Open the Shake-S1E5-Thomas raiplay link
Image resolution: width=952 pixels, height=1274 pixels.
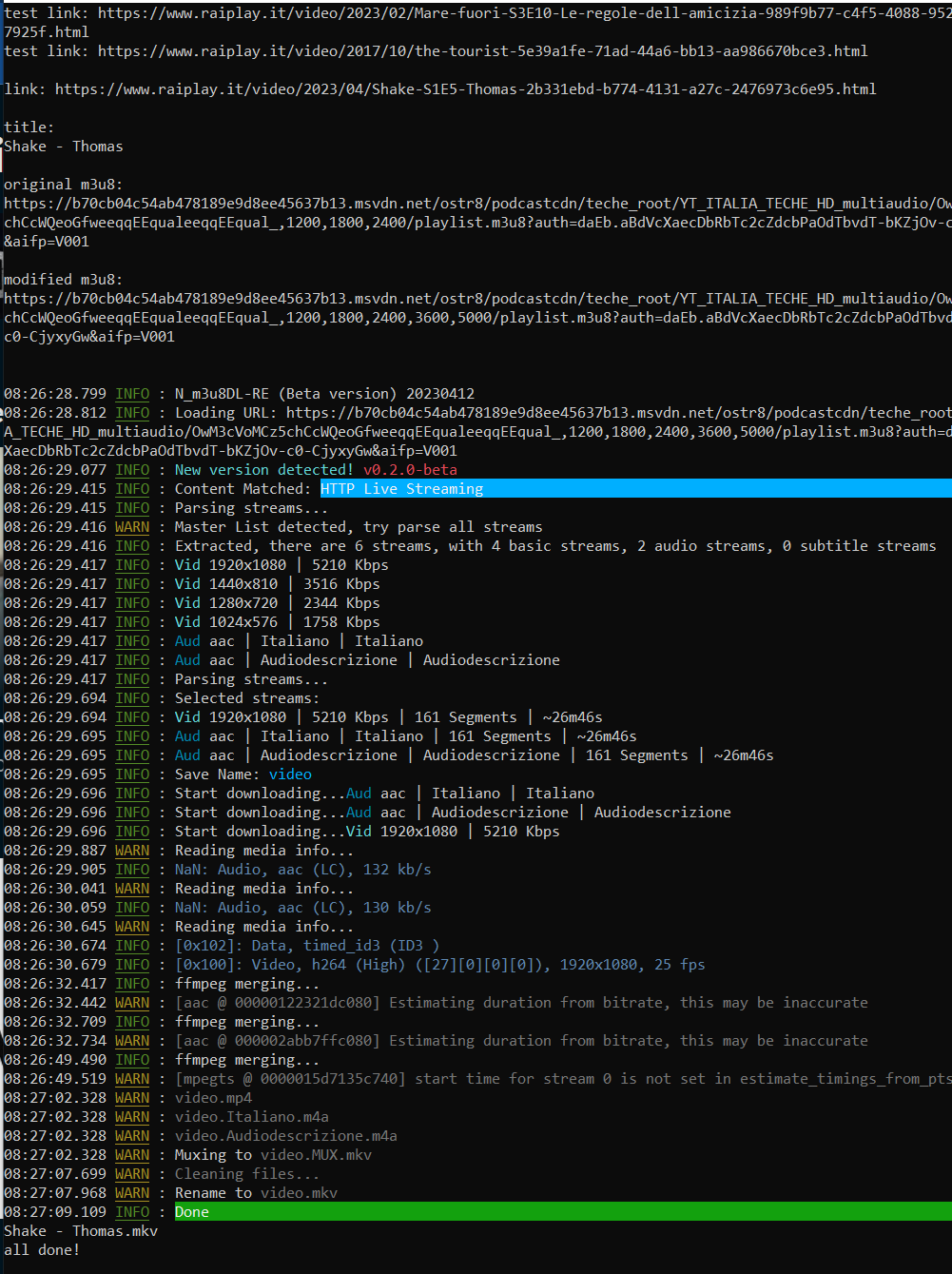click(465, 89)
